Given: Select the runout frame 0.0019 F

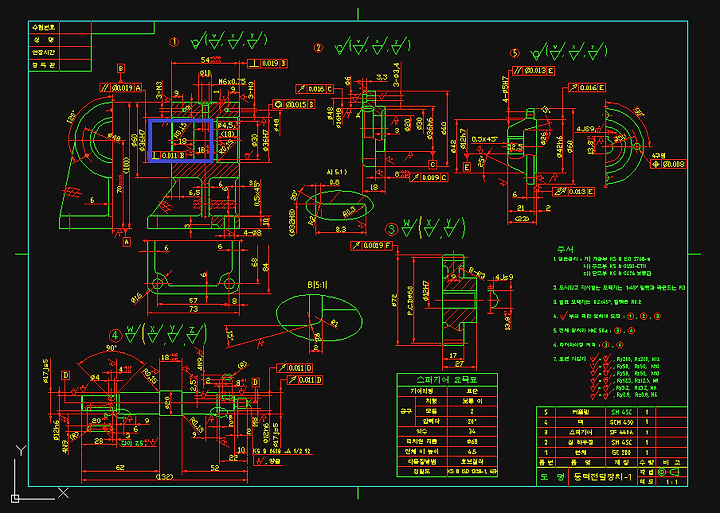Looking at the screenshot, I should [371, 246].
